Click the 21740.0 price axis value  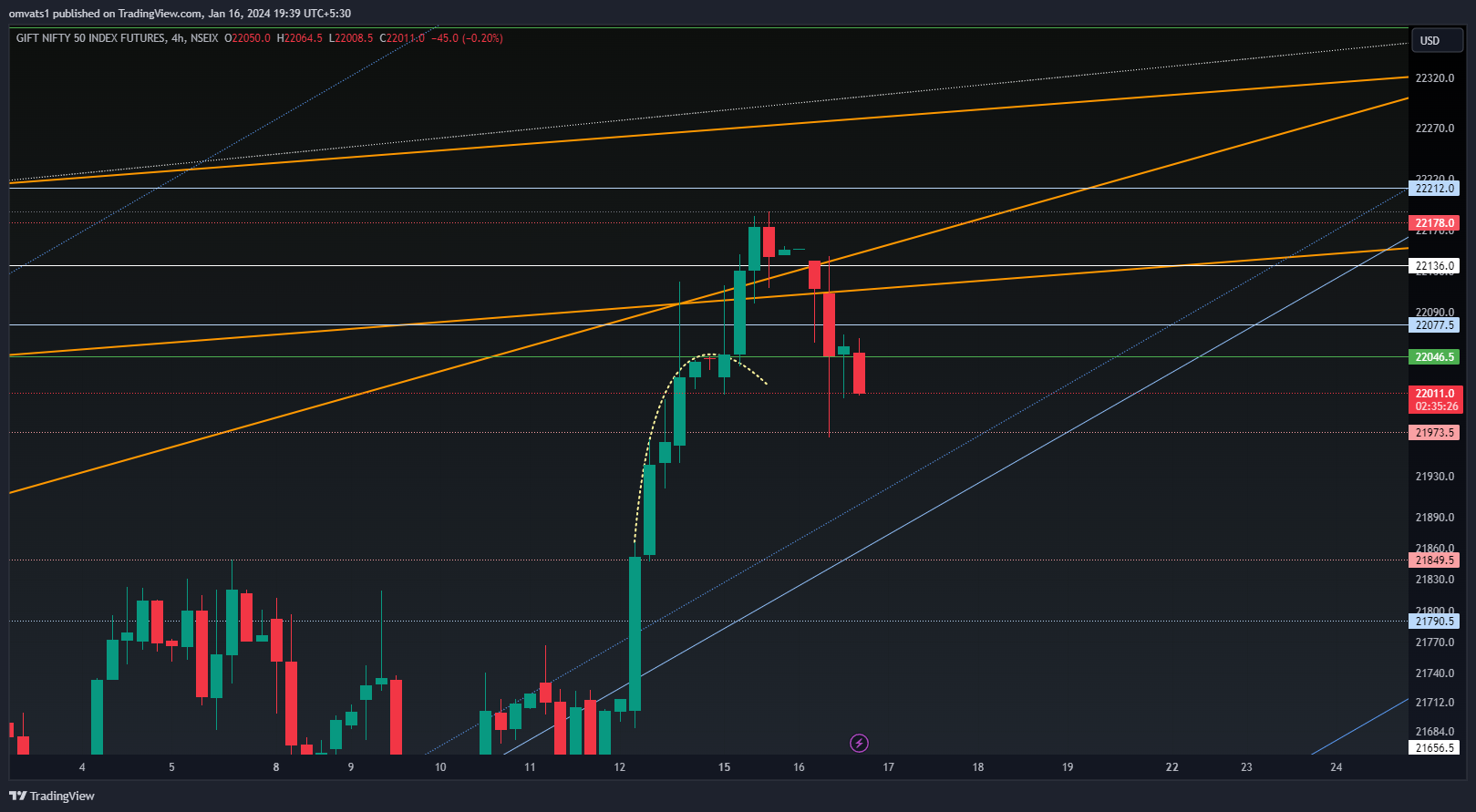click(1434, 673)
